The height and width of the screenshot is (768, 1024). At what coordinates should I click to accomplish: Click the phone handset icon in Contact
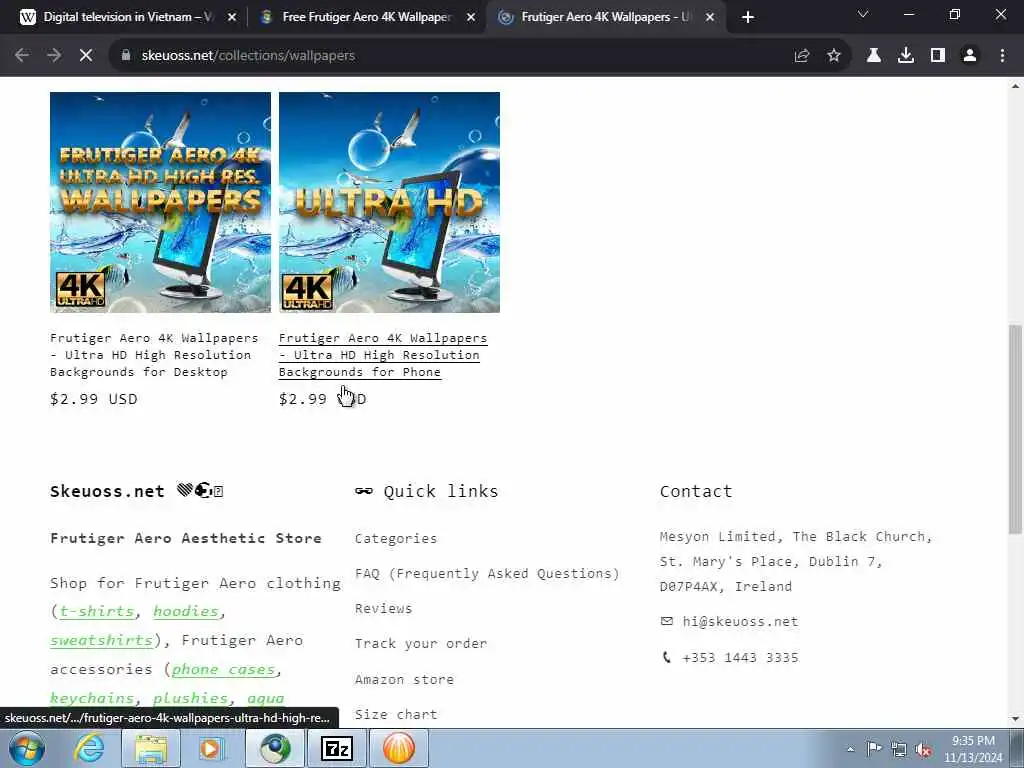(x=666, y=657)
